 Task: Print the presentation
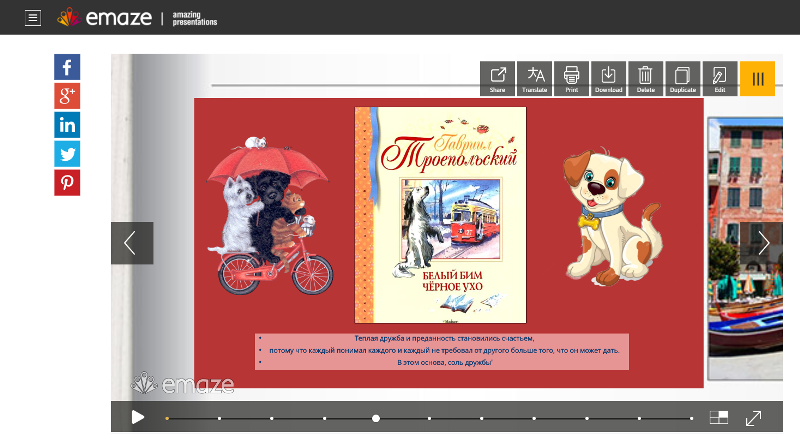point(571,79)
